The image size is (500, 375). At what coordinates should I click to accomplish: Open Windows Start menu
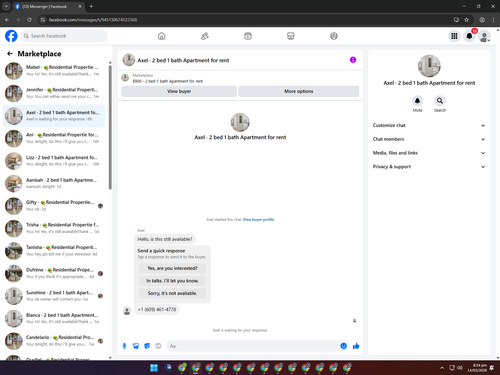coord(154,368)
